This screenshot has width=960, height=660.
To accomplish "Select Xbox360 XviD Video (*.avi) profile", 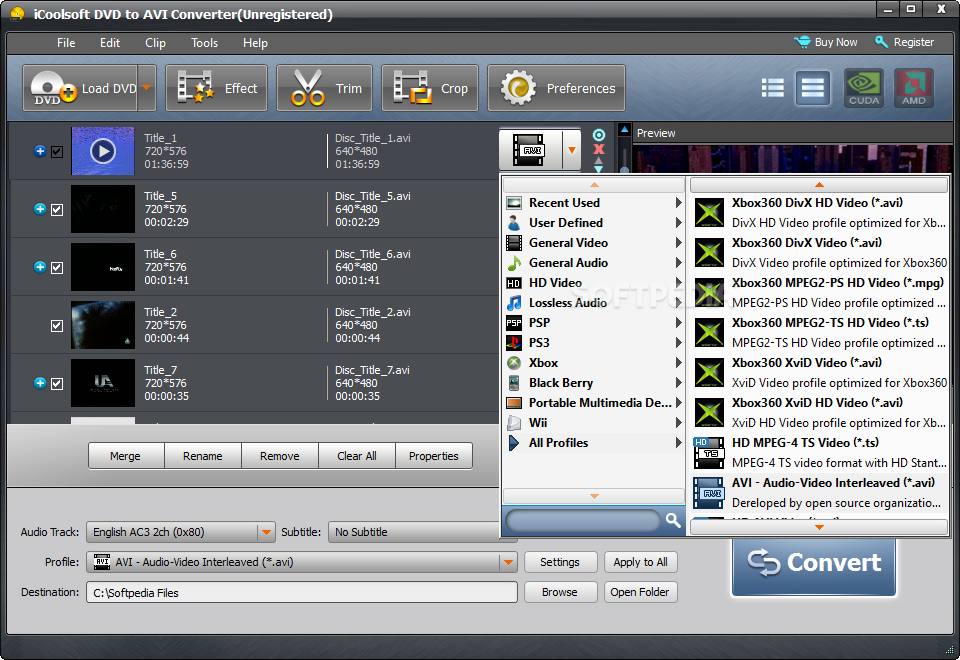I will tap(820, 372).
